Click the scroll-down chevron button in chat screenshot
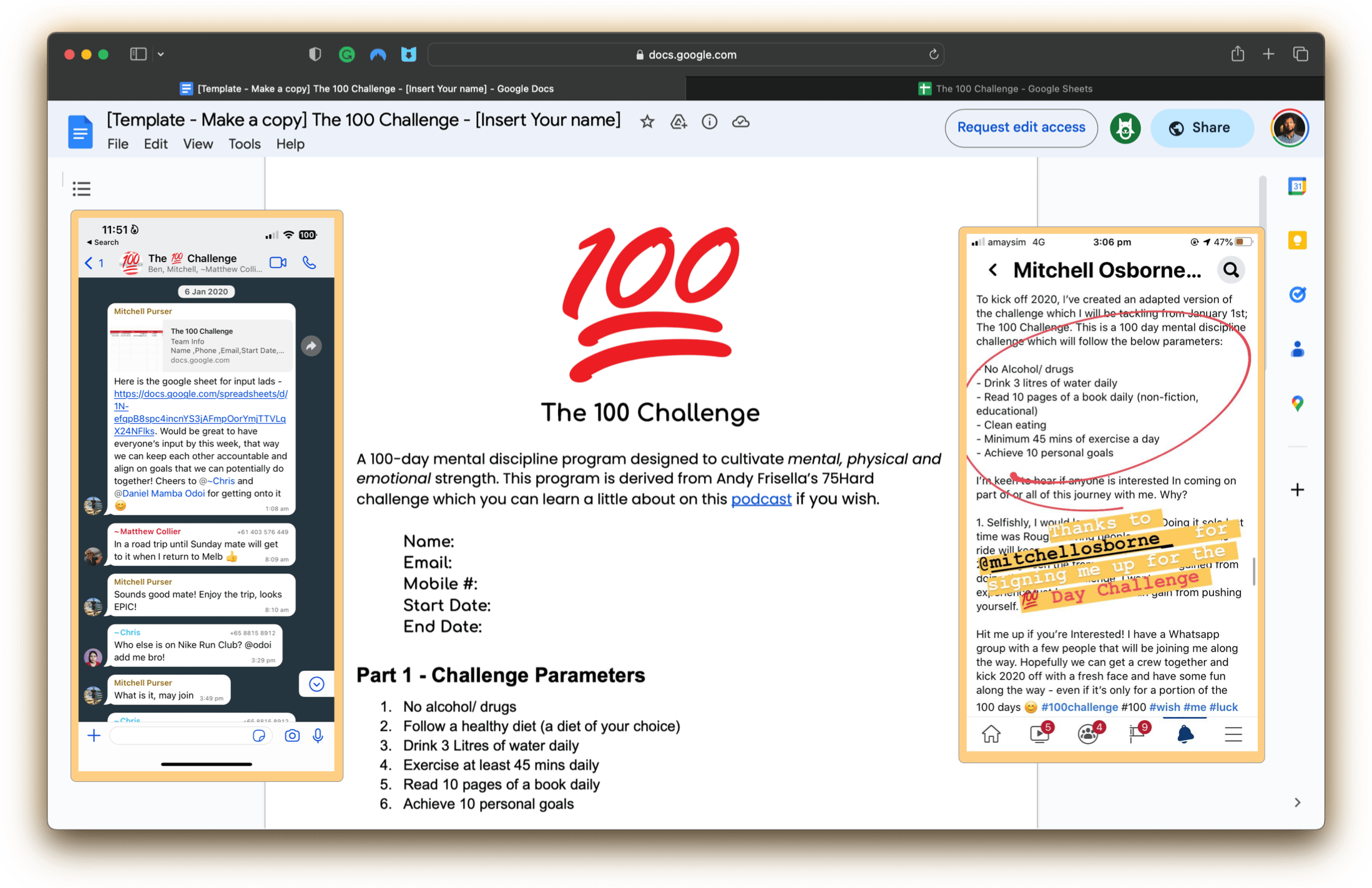Screen dimensions: 1372x888 [316, 685]
